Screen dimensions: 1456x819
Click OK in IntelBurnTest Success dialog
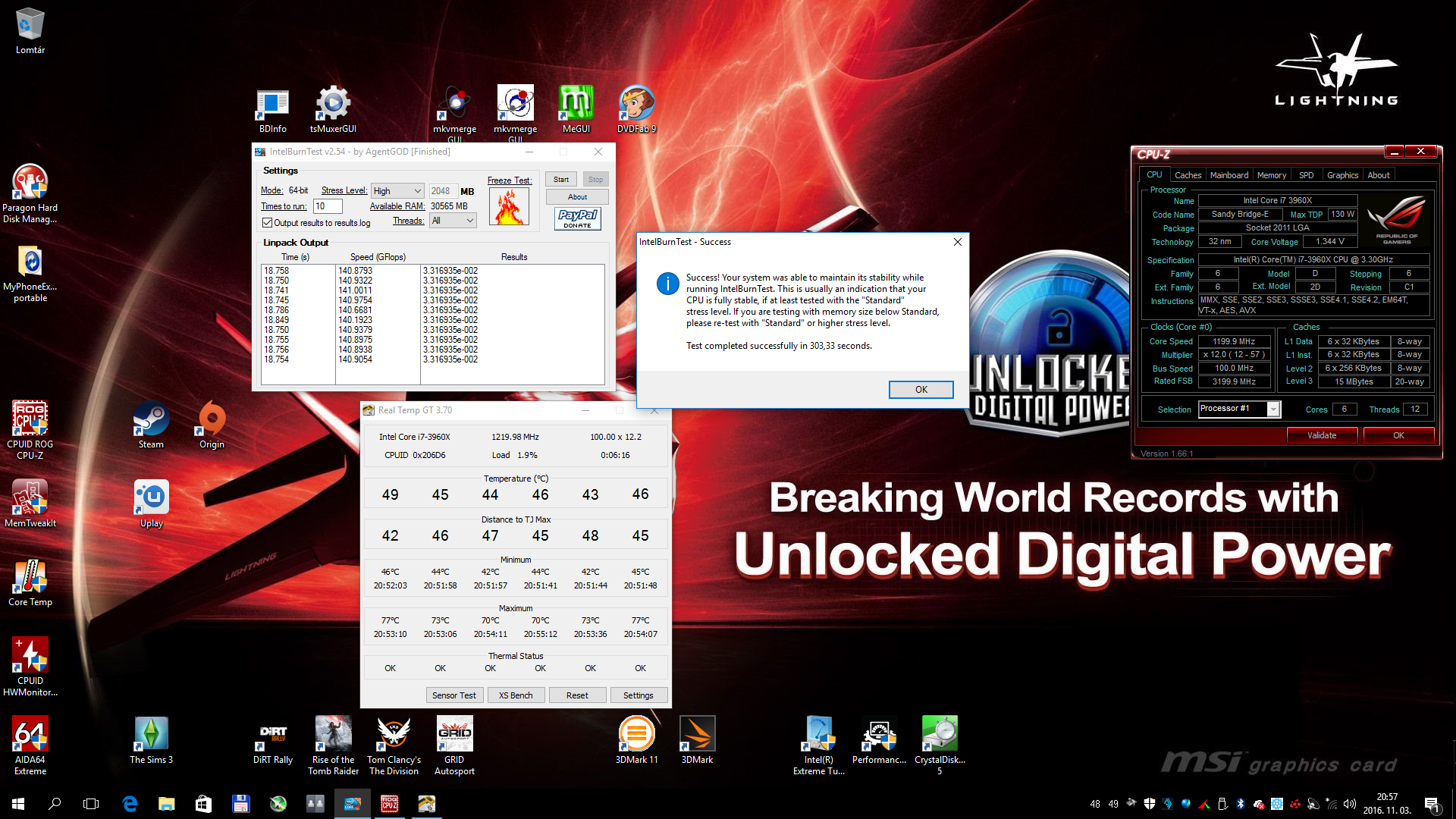pyautogui.click(x=921, y=390)
